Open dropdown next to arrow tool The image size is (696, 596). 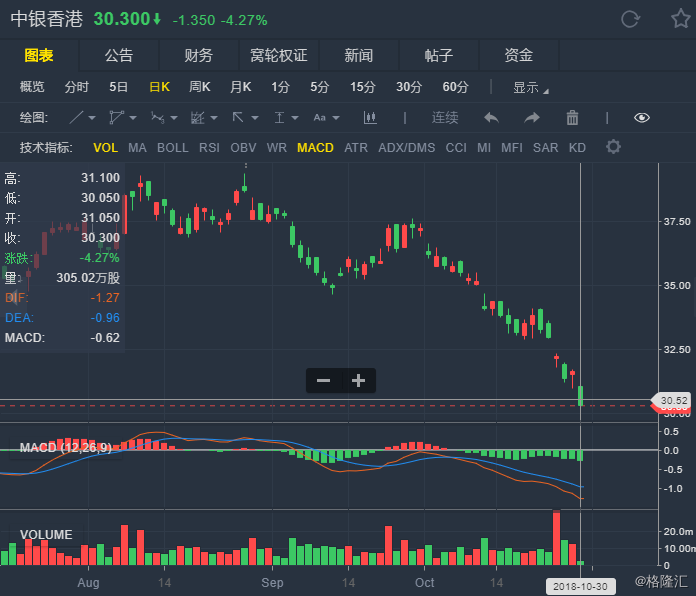tap(255, 118)
